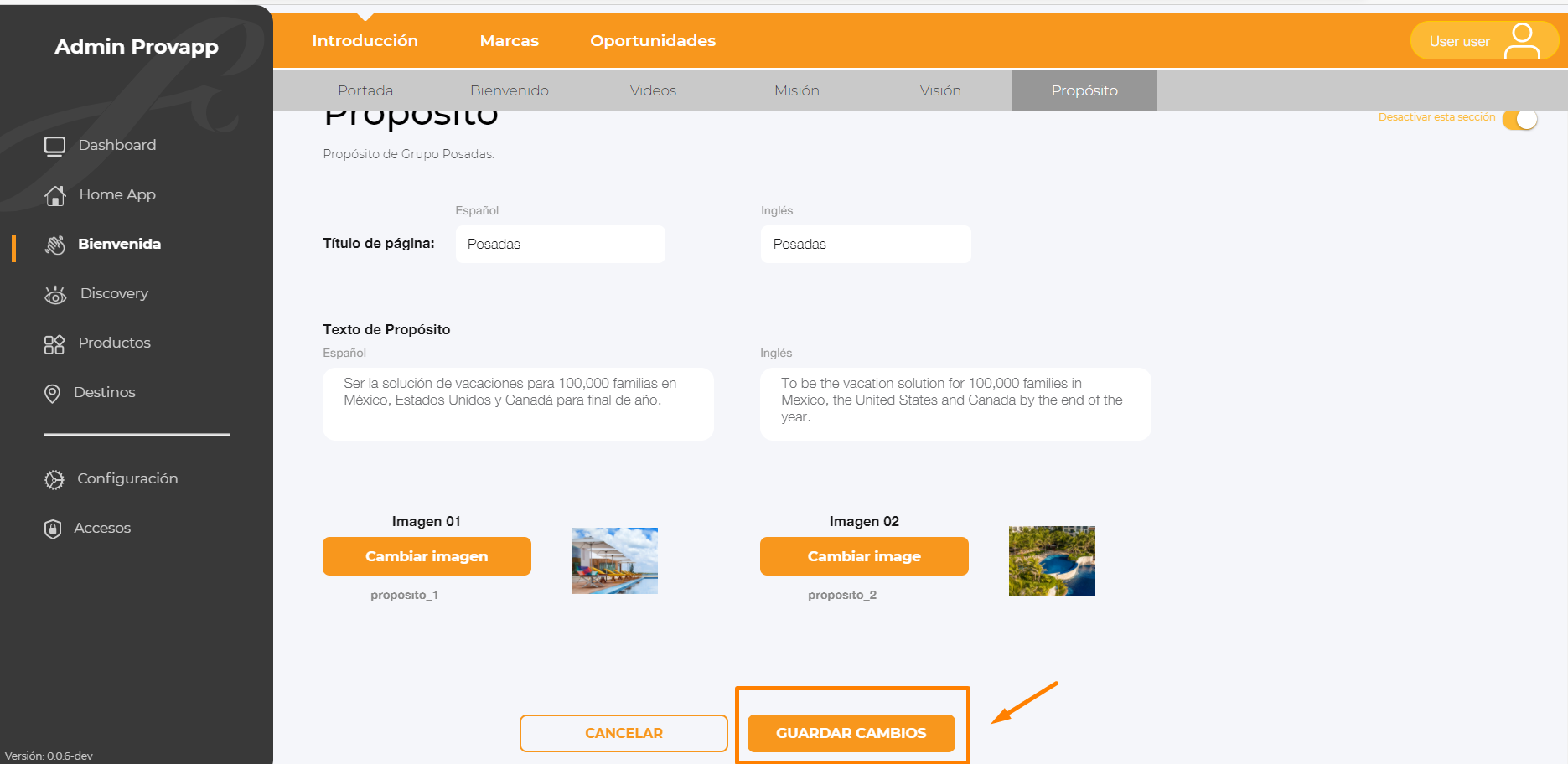Viewport: 1568px width, 764px height.
Task: Click the Versión: 0.0.6-dev label
Action: tap(49, 756)
